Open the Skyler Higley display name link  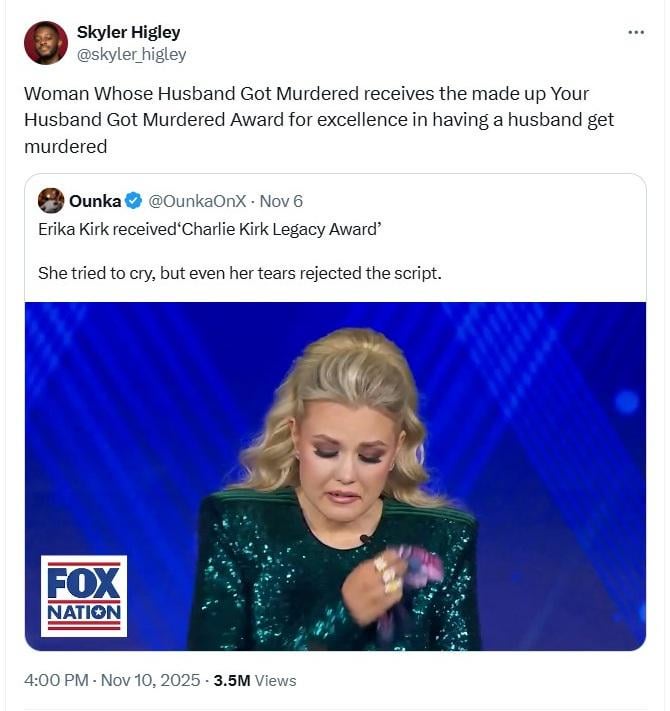pos(128,32)
